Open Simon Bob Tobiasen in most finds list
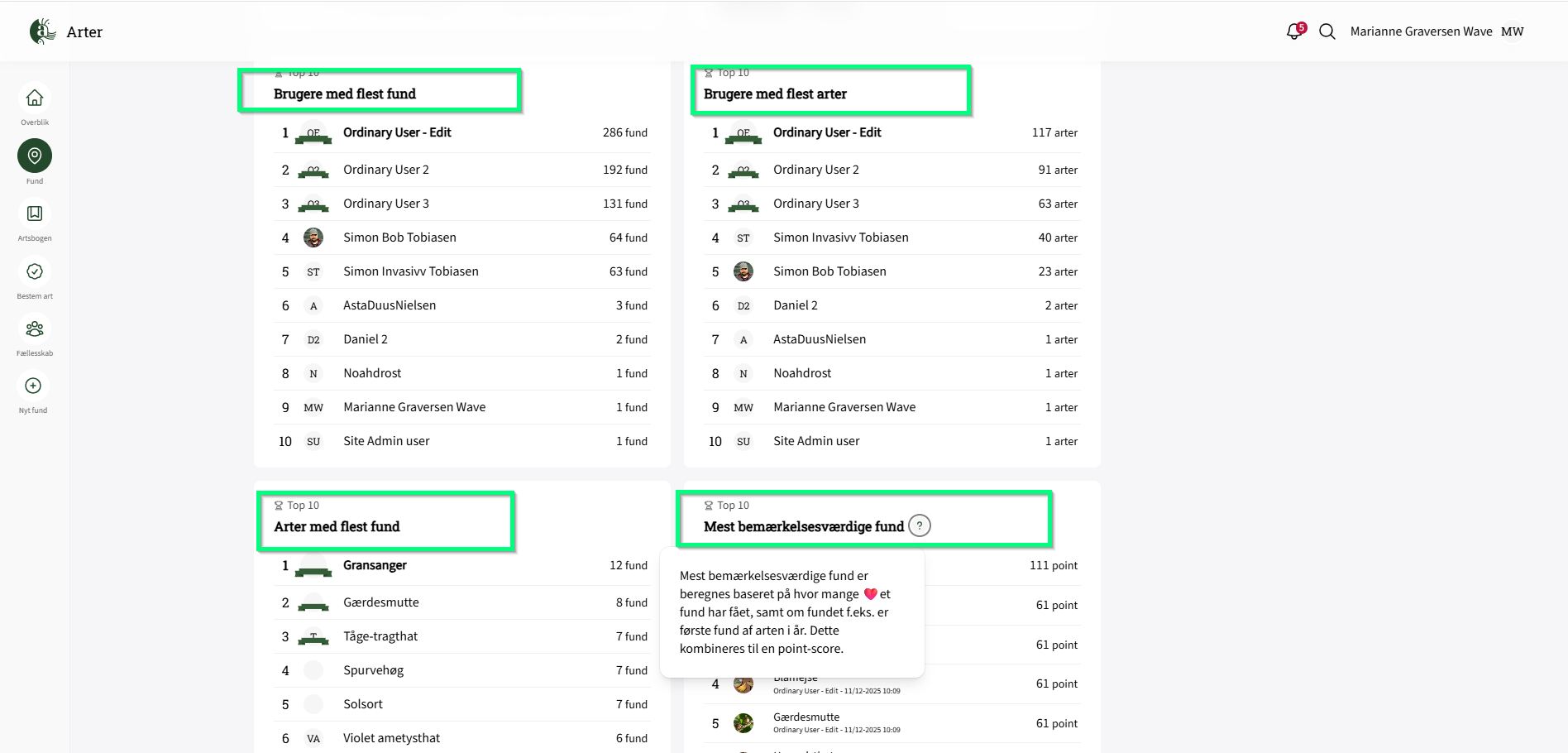Image resolution: width=1568 pixels, height=753 pixels. [x=399, y=237]
